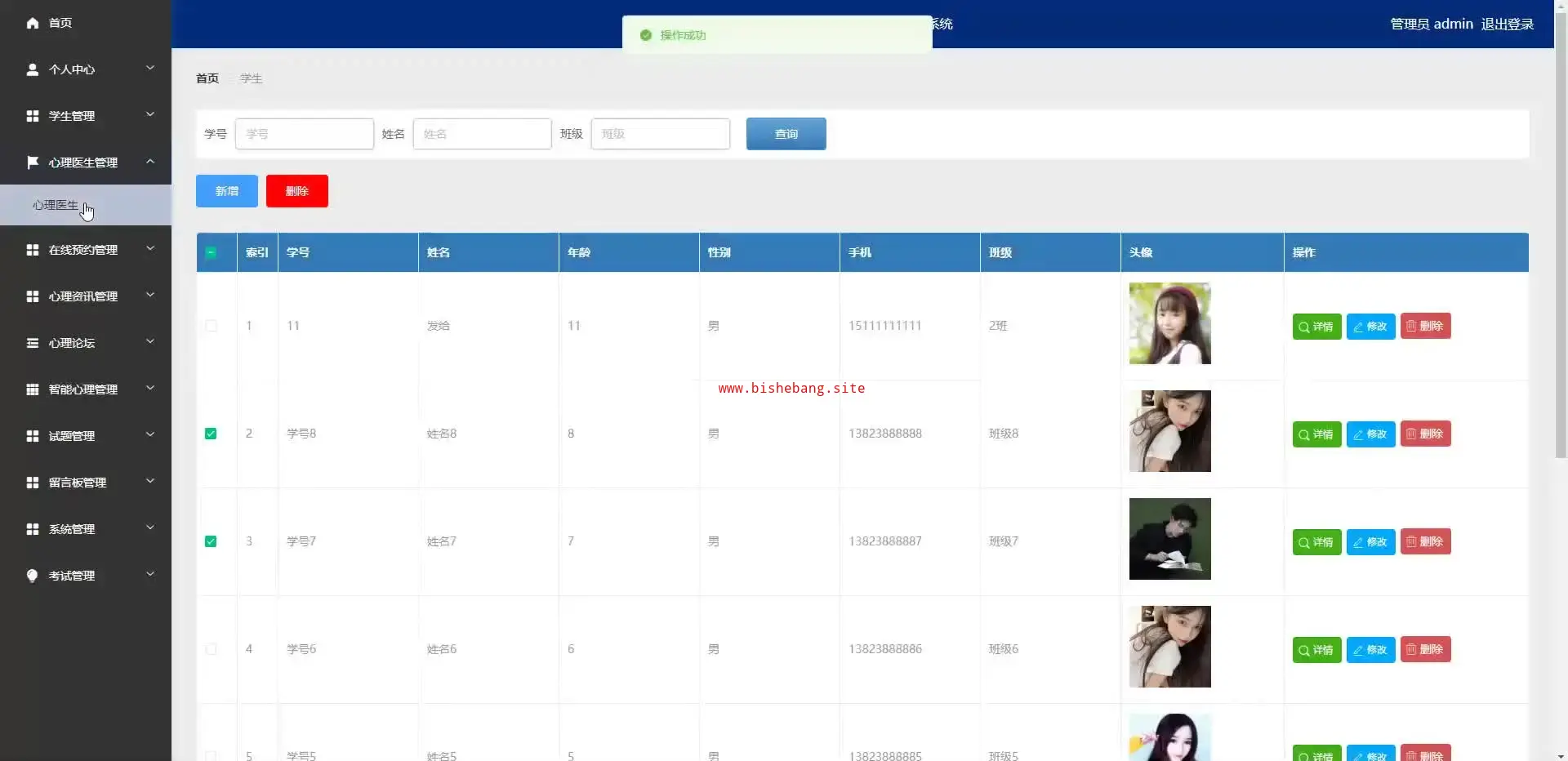
Task: Open the 试题管理 menu item
Action: tap(72, 436)
